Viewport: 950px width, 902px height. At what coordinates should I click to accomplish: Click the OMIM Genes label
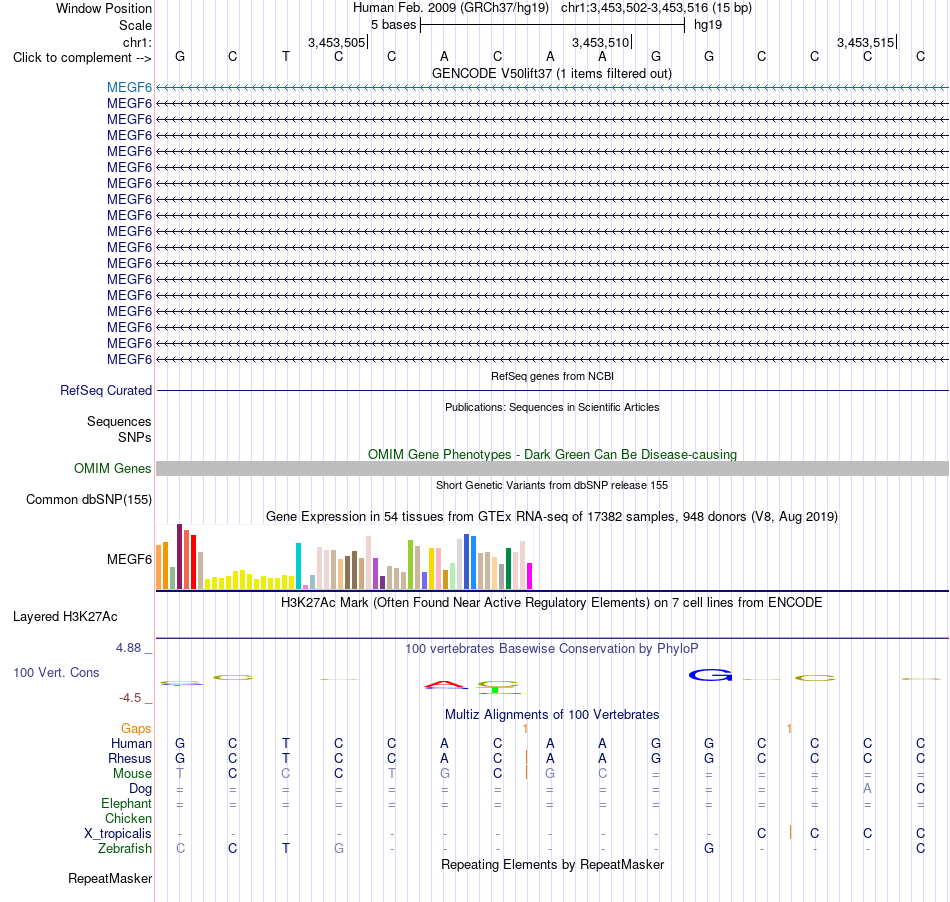pyautogui.click(x=112, y=468)
